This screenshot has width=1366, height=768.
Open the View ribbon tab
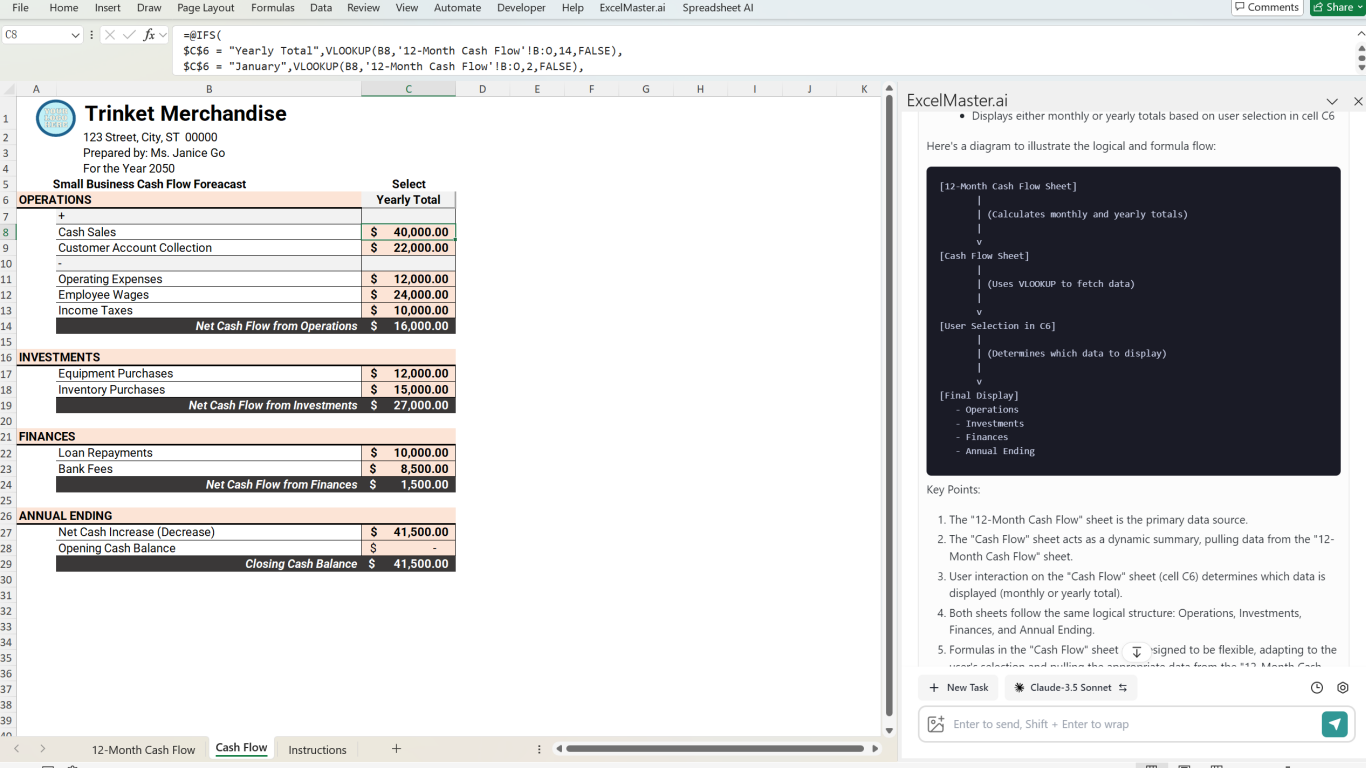click(x=407, y=7)
